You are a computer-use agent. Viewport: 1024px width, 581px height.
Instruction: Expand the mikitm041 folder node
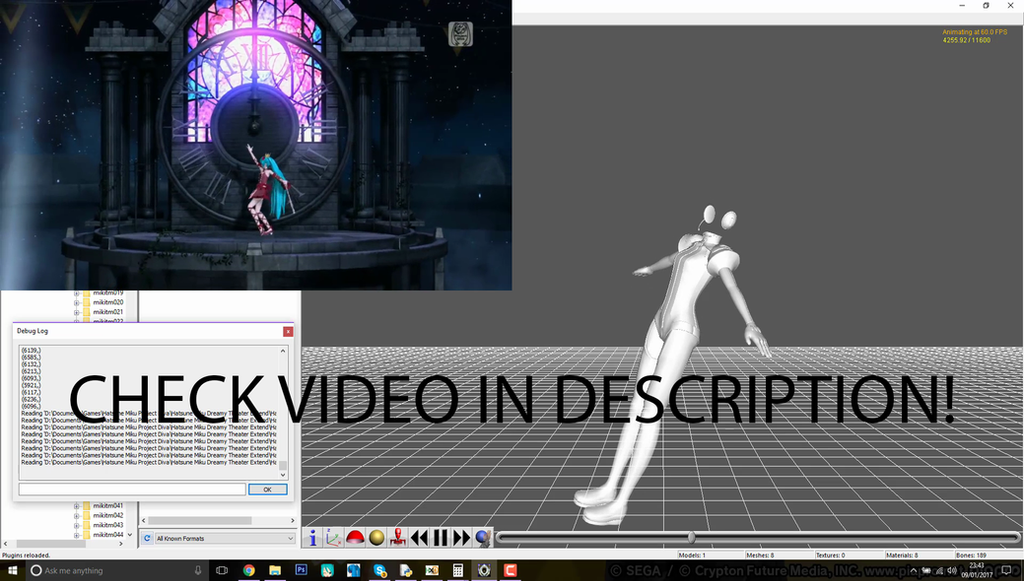pos(76,506)
